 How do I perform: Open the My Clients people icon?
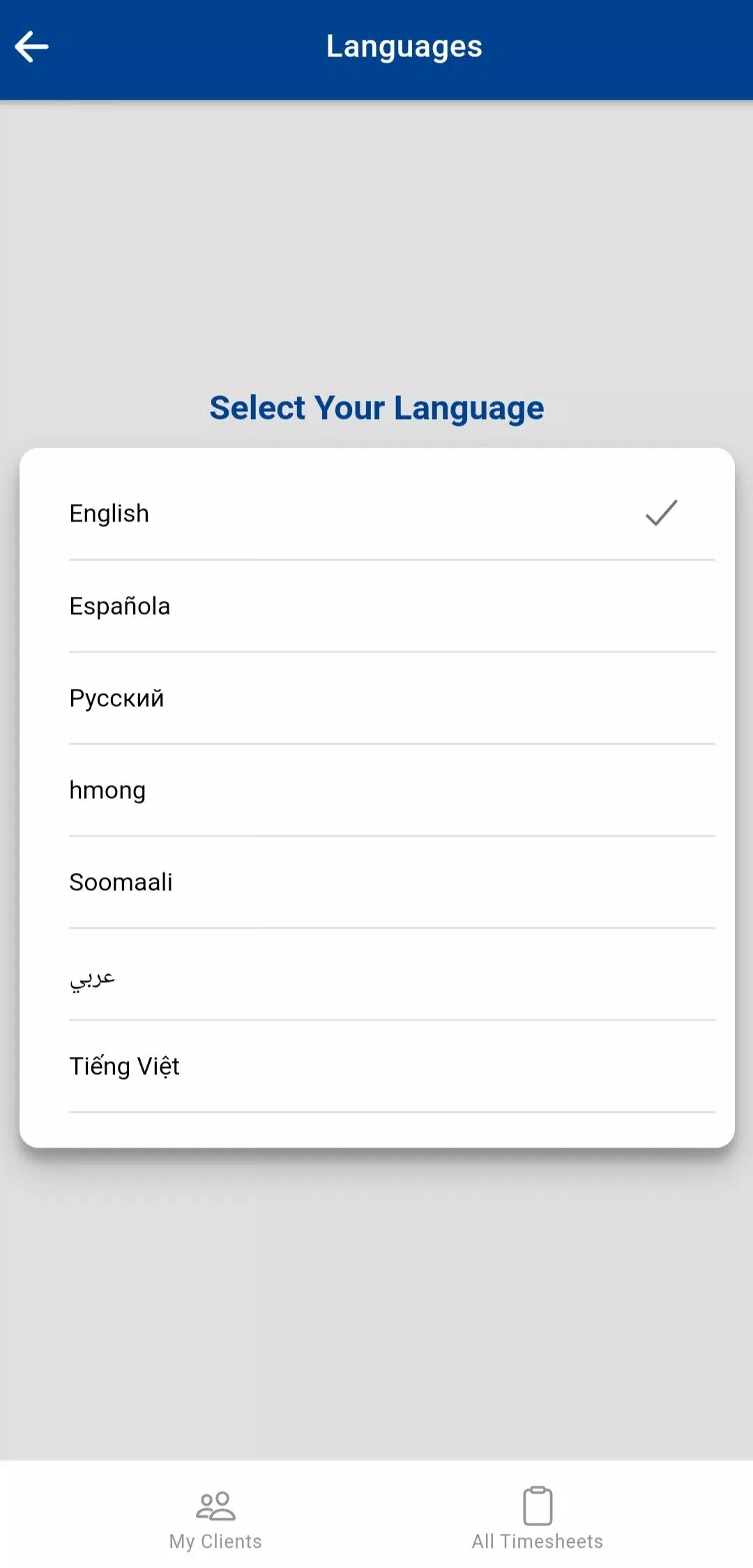pos(215,1505)
